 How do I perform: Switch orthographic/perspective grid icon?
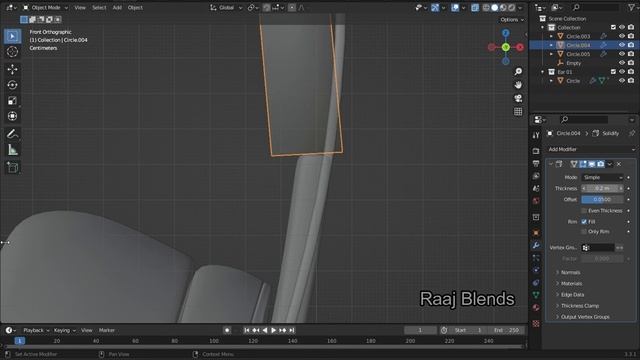[x=518, y=112]
